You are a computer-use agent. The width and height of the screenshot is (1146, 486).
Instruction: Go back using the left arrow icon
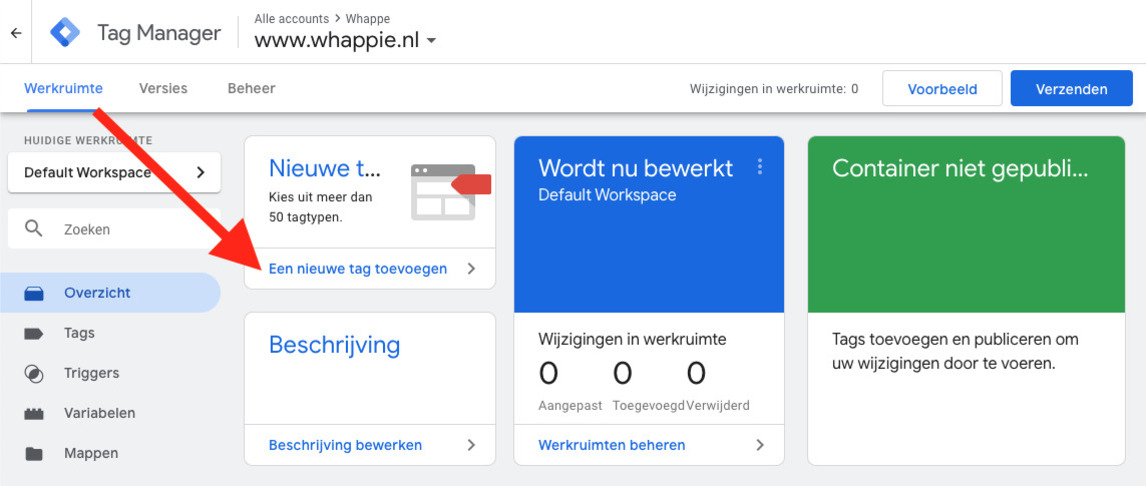(x=15, y=33)
